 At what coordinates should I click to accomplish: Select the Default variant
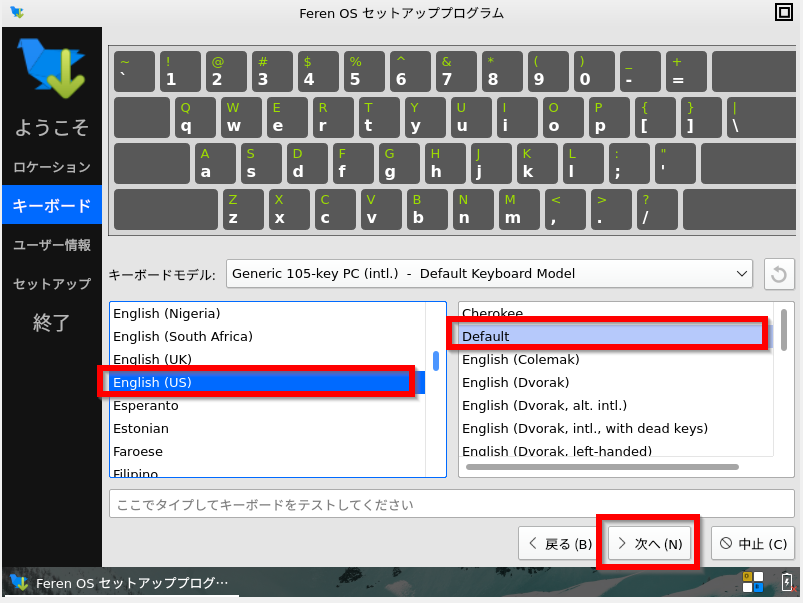(616, 337)
